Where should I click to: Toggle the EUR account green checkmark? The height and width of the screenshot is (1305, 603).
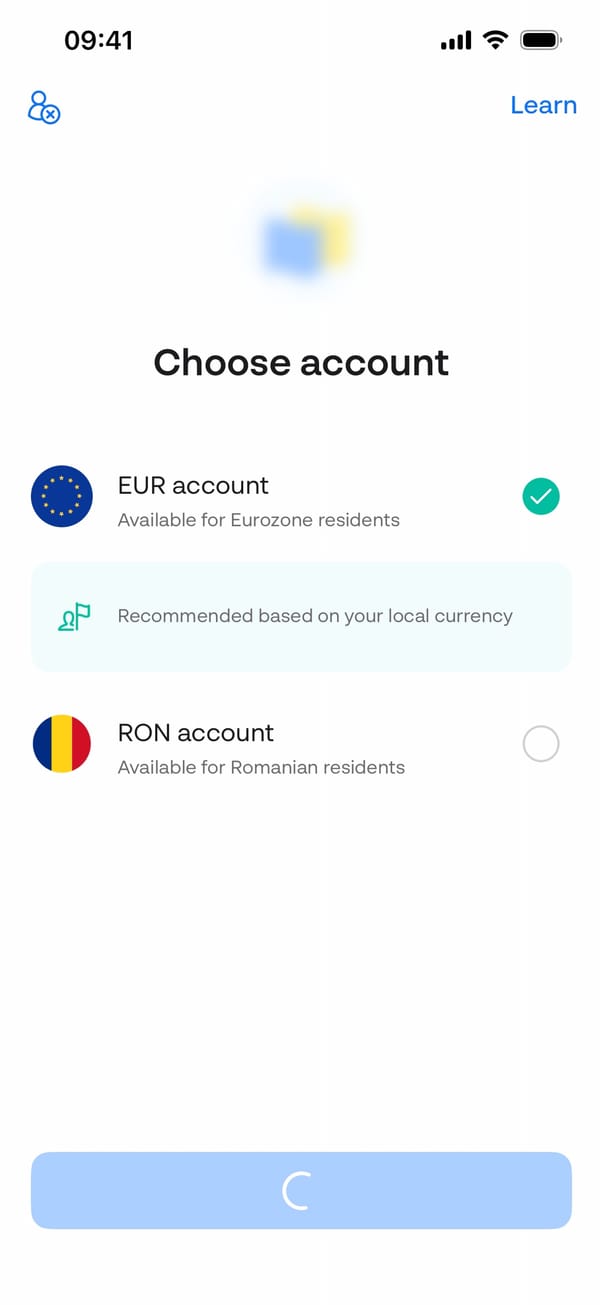click(541, 496)
